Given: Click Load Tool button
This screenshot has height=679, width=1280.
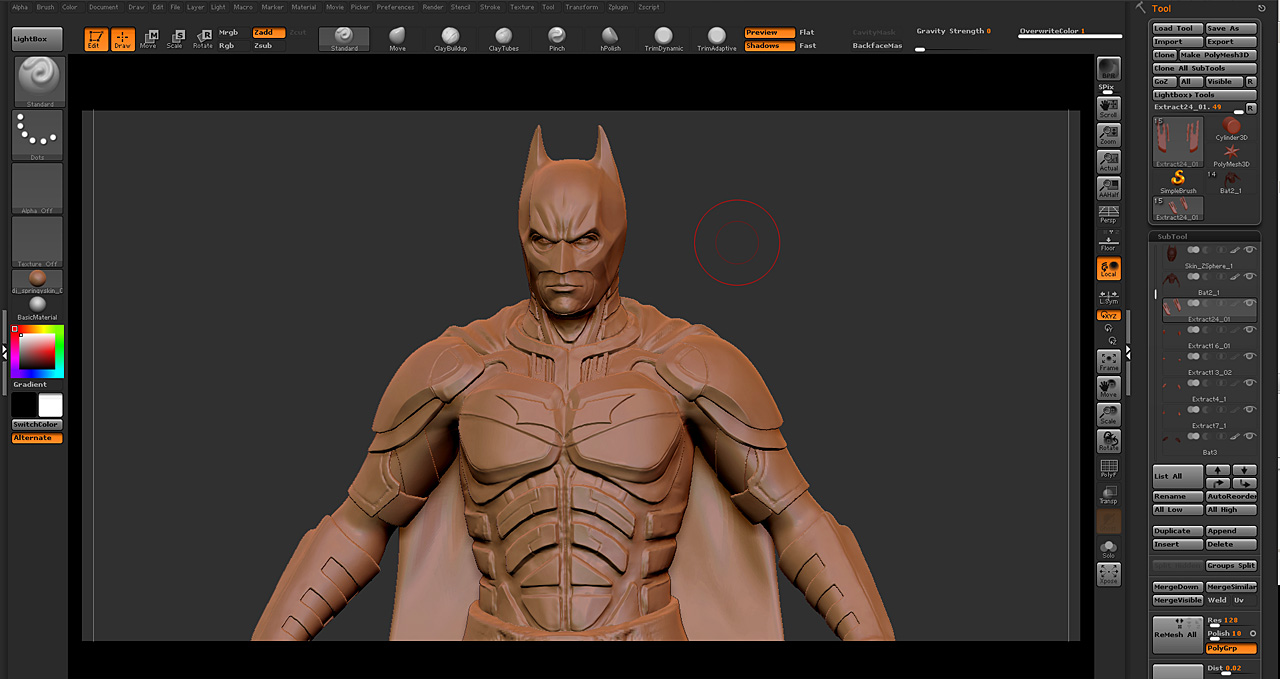Looking at the screenshot, I should (1177, 29).
